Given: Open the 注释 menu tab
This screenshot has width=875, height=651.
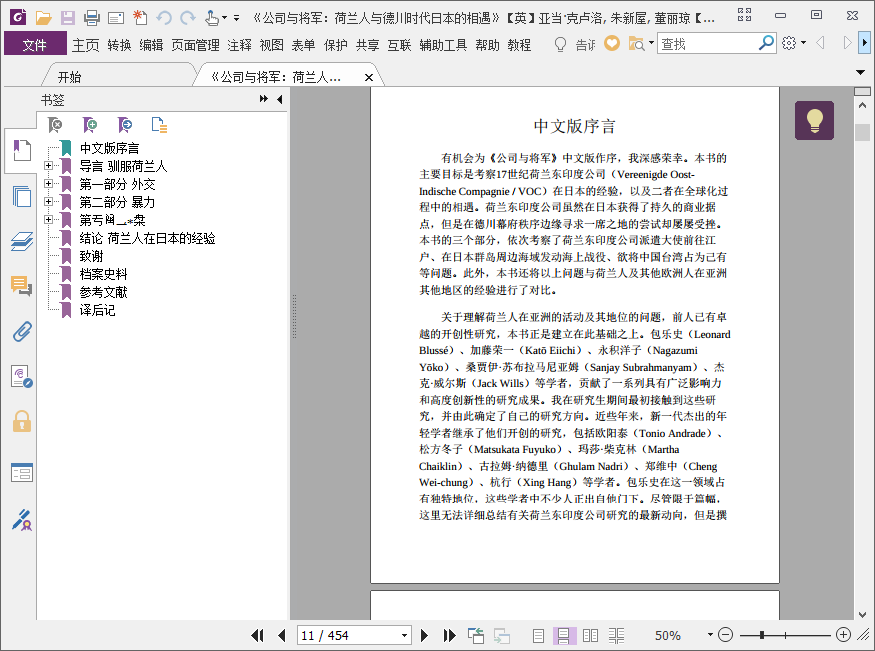Looking at the screenshot, I should [x=240, y=45].
